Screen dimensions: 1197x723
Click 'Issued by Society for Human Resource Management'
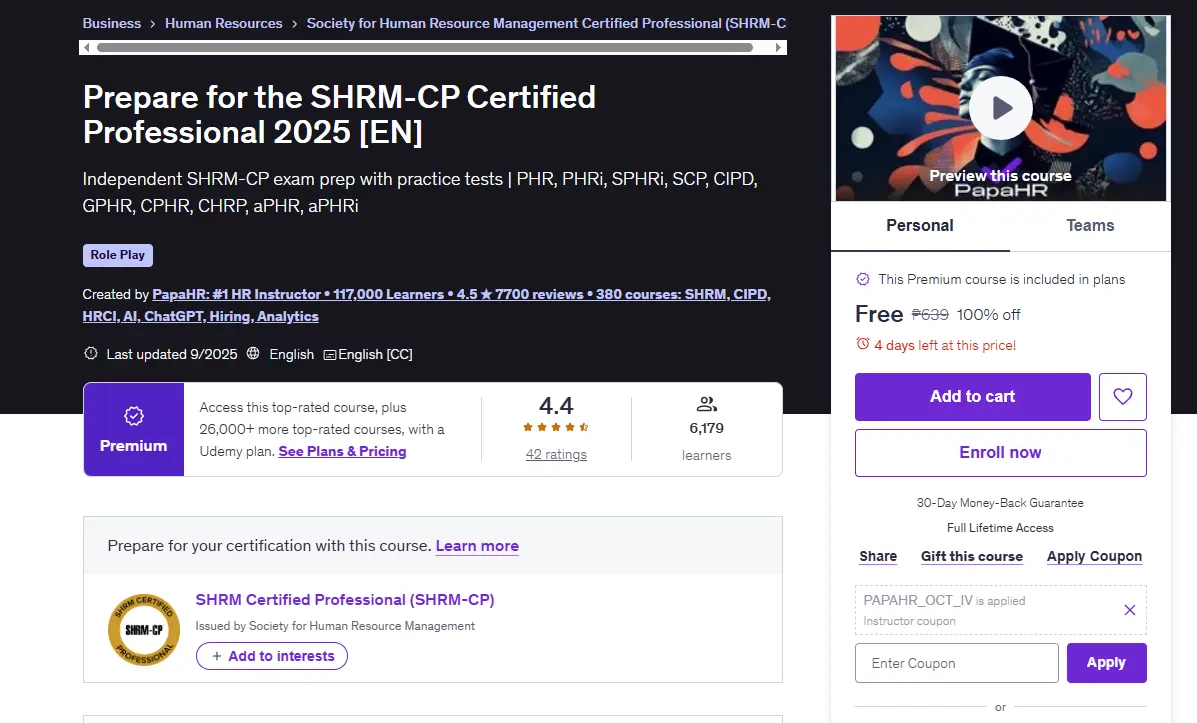pyautogui.click(x=335, y=626)
